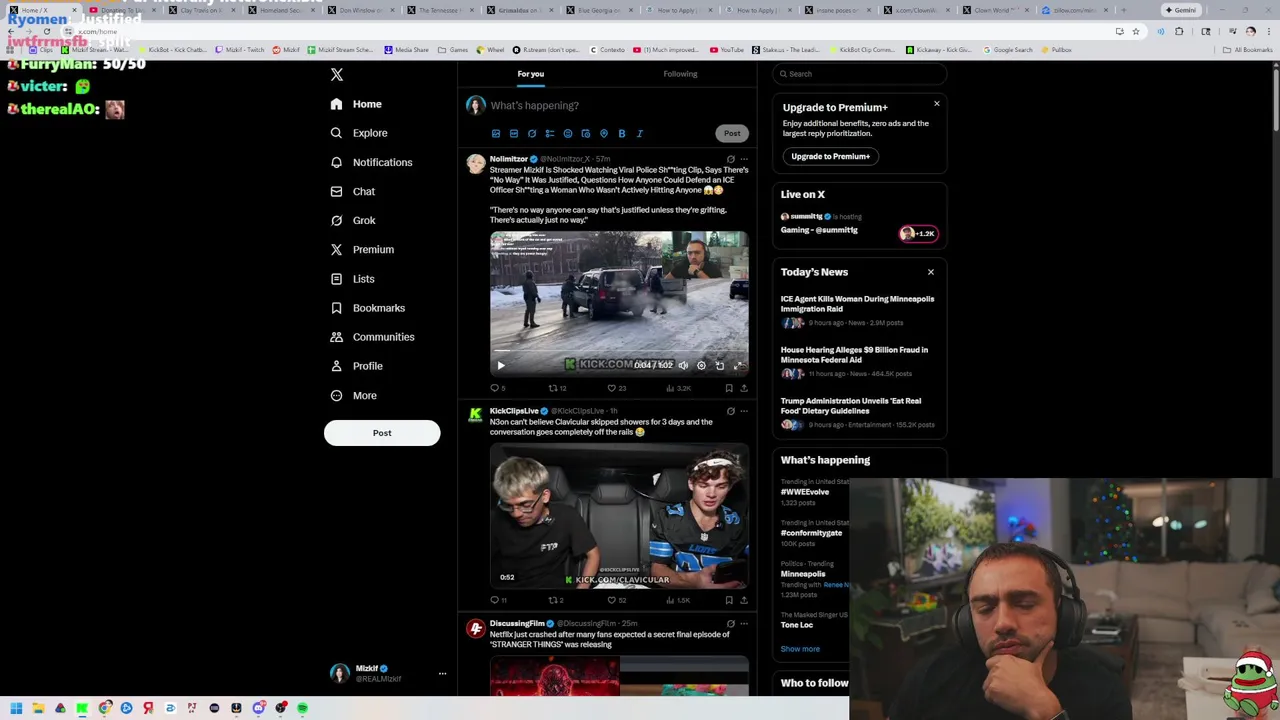This screenshot has width=1280, height=720.
Task: Enter fullscreen on Nolimitzor video
Action: (x=738, y=365)
